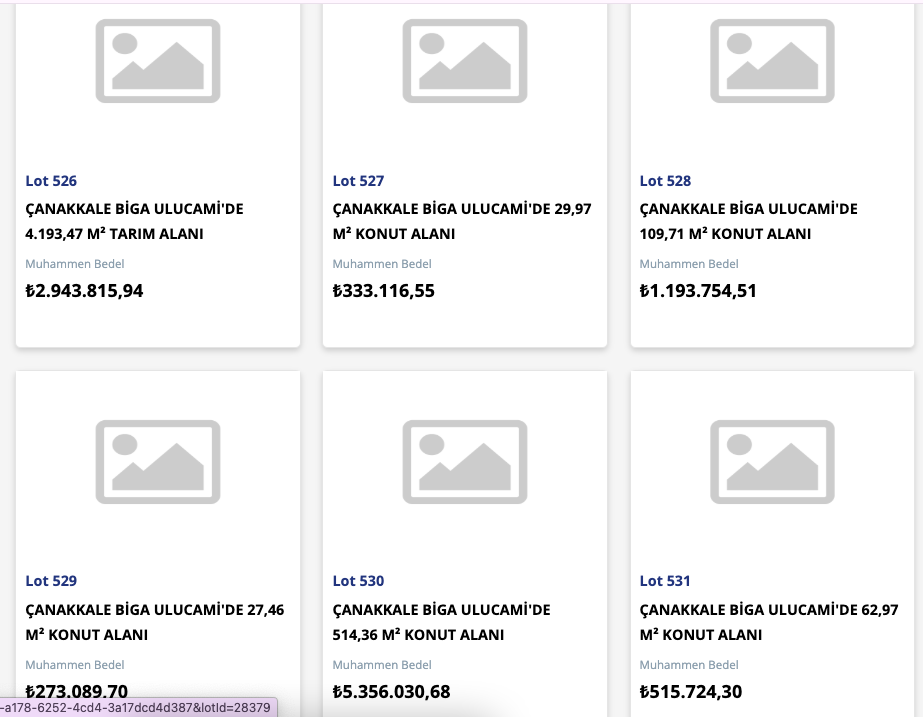This screenshot has height=717, width=923.
Task: Click the Lot 530 label link
Action: click(358, 581)
